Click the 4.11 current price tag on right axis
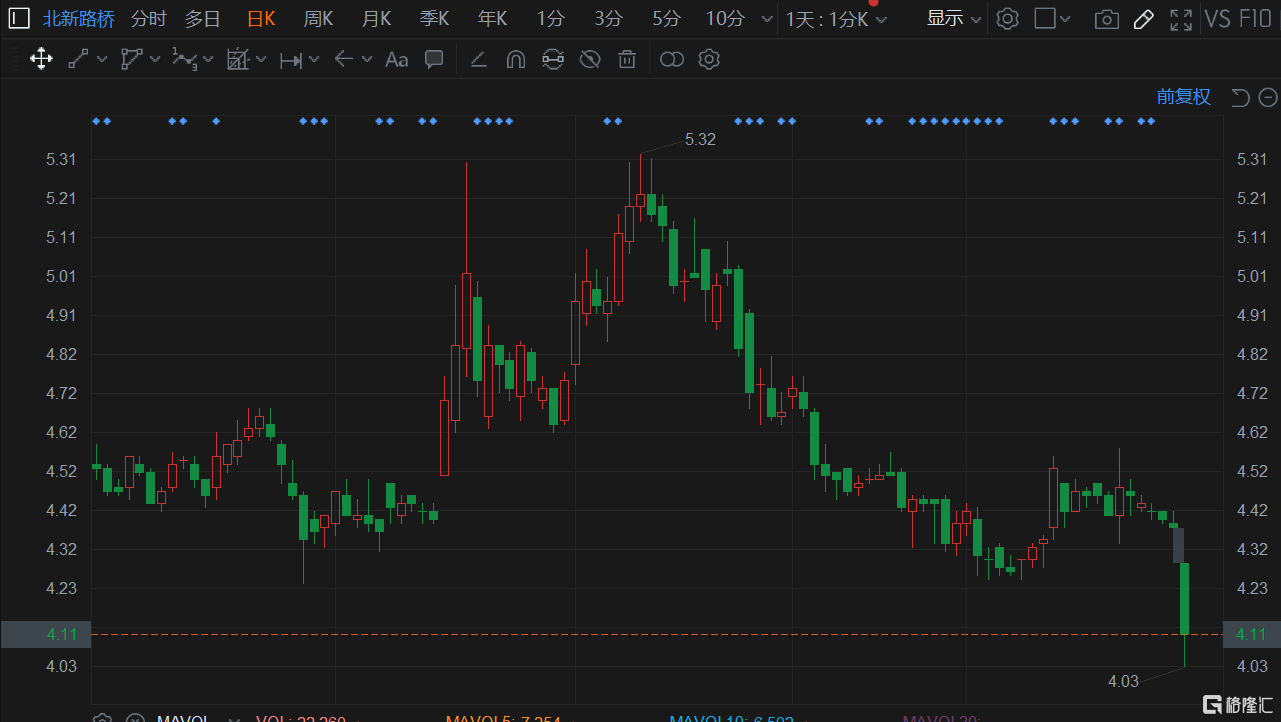 [x=1252, y=634]
